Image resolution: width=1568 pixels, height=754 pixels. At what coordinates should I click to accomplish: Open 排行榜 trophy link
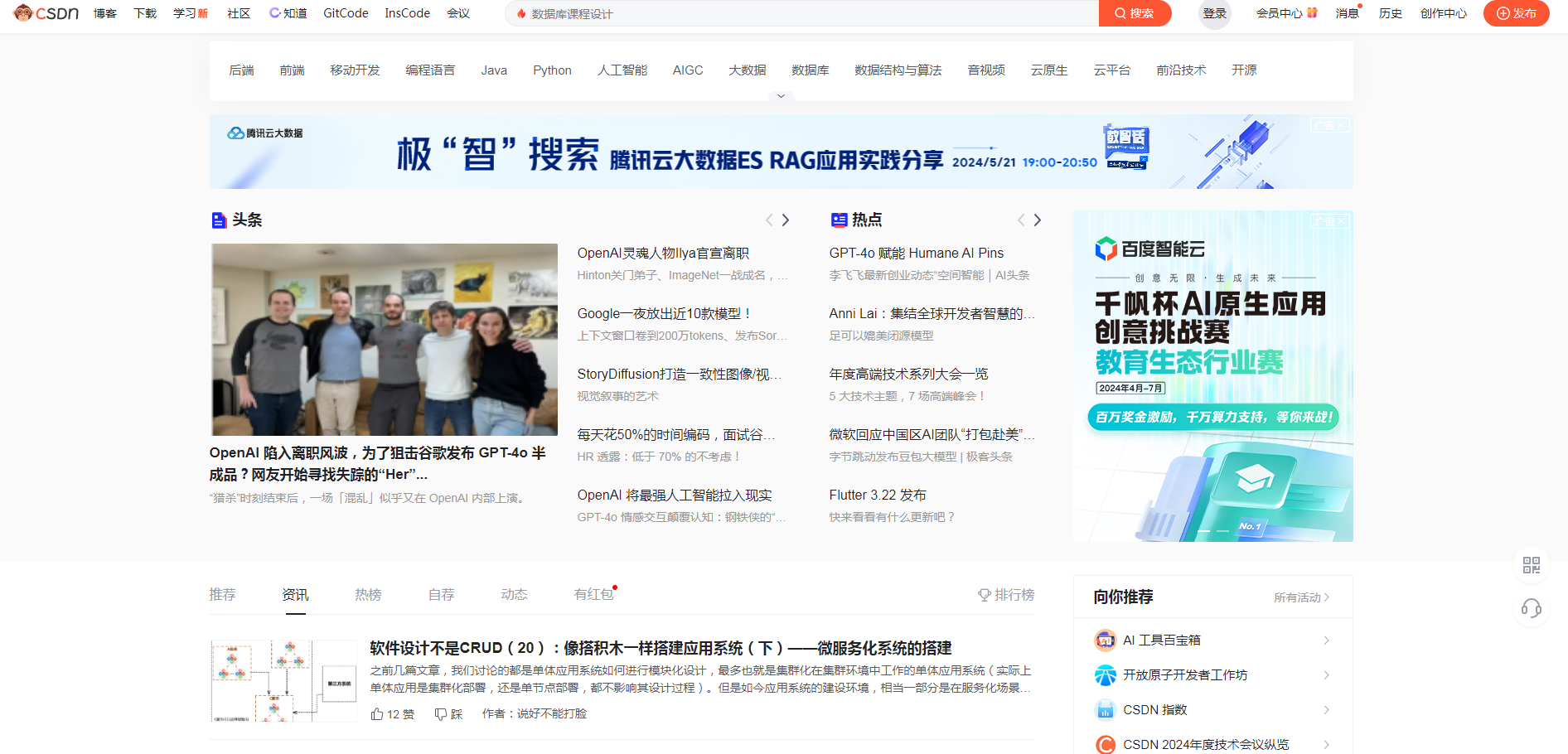pyautogui.click(x=1006, y=594)
